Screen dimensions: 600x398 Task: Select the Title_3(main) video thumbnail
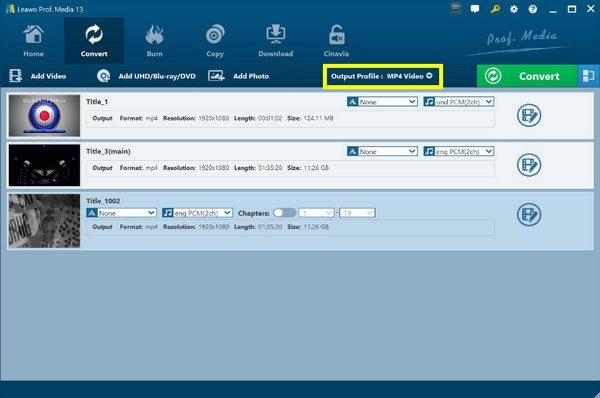(44, 165)
